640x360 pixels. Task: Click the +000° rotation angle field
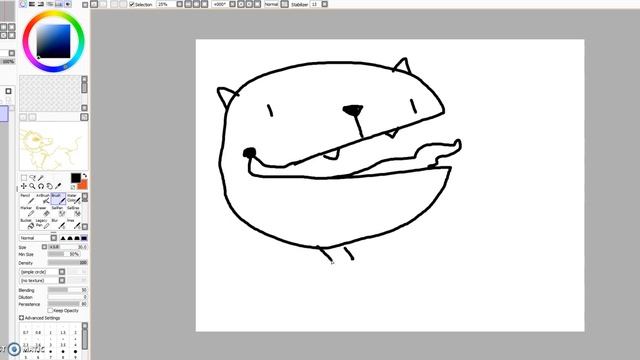point(220,4)
